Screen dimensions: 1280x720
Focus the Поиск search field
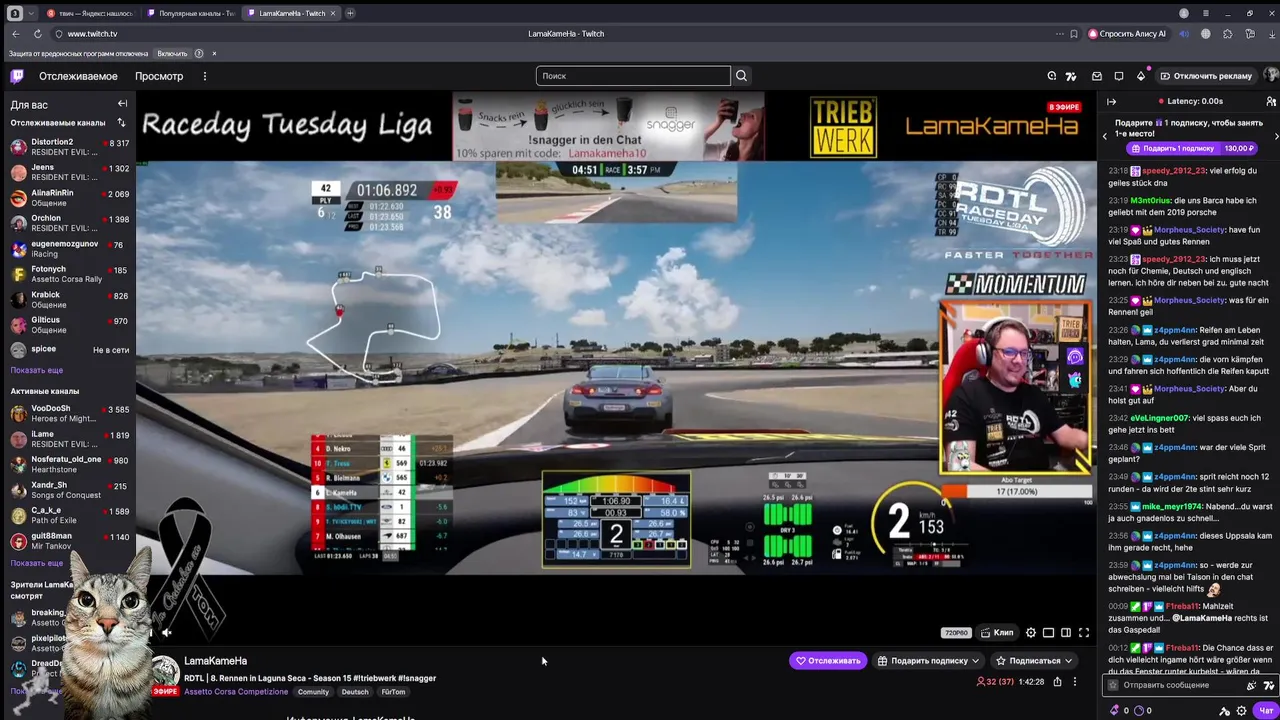(x=633, y=76)
